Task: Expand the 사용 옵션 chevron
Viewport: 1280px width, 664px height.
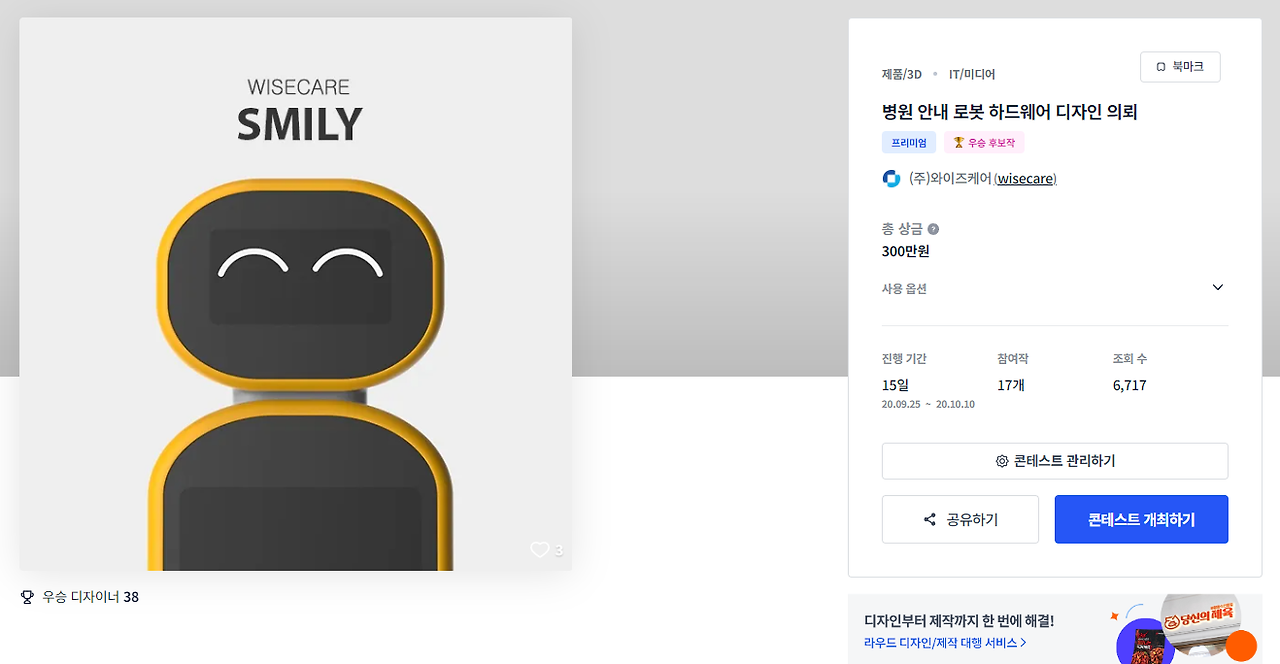Action: click(x=1217, y=288)
